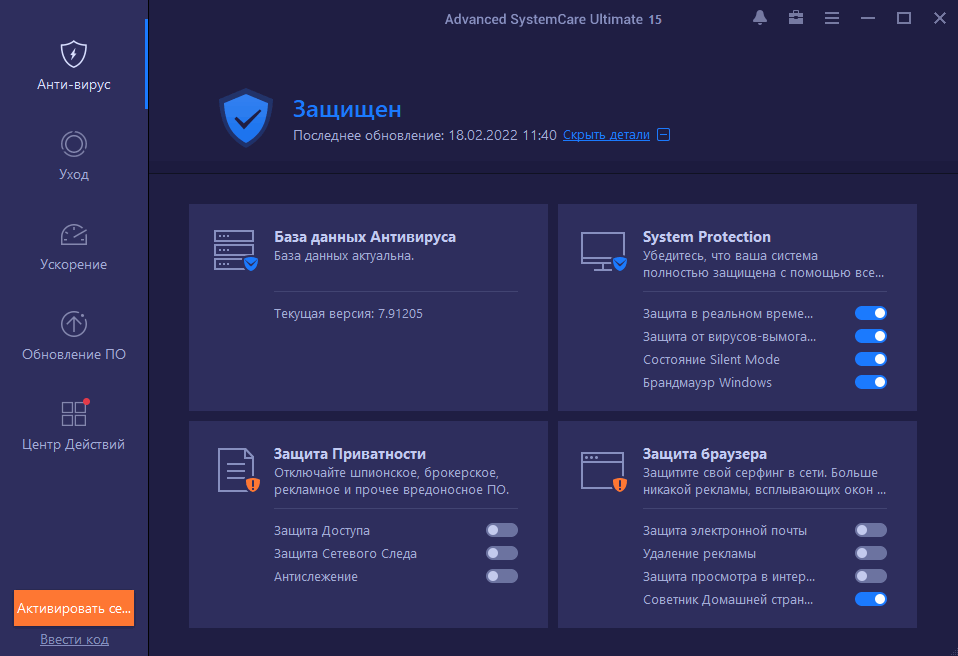Screen dimensions: 958x656
Task: Enable Защита просмотра в интернете switch
Action: coord(871,576)
